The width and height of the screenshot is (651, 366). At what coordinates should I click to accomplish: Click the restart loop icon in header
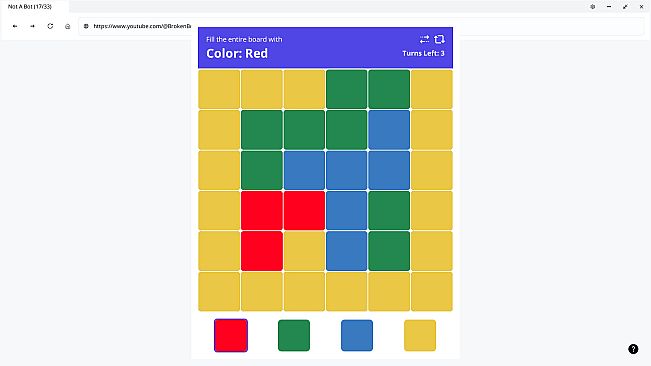pos(439,39)
